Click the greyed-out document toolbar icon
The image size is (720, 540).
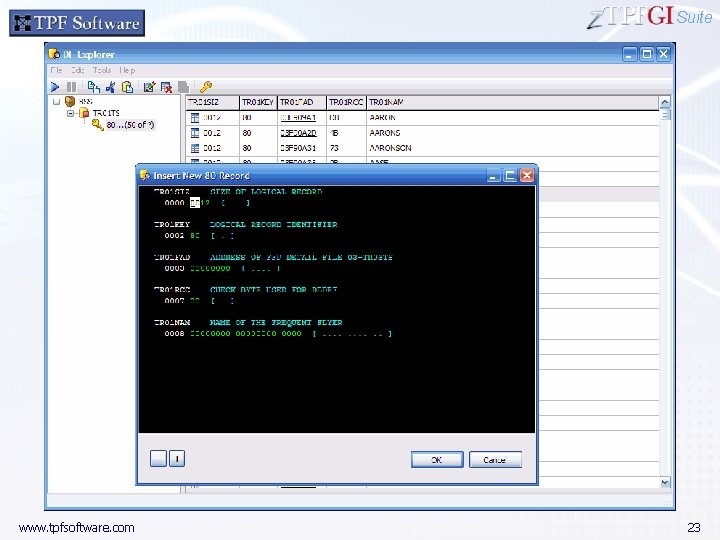(183, 87)
